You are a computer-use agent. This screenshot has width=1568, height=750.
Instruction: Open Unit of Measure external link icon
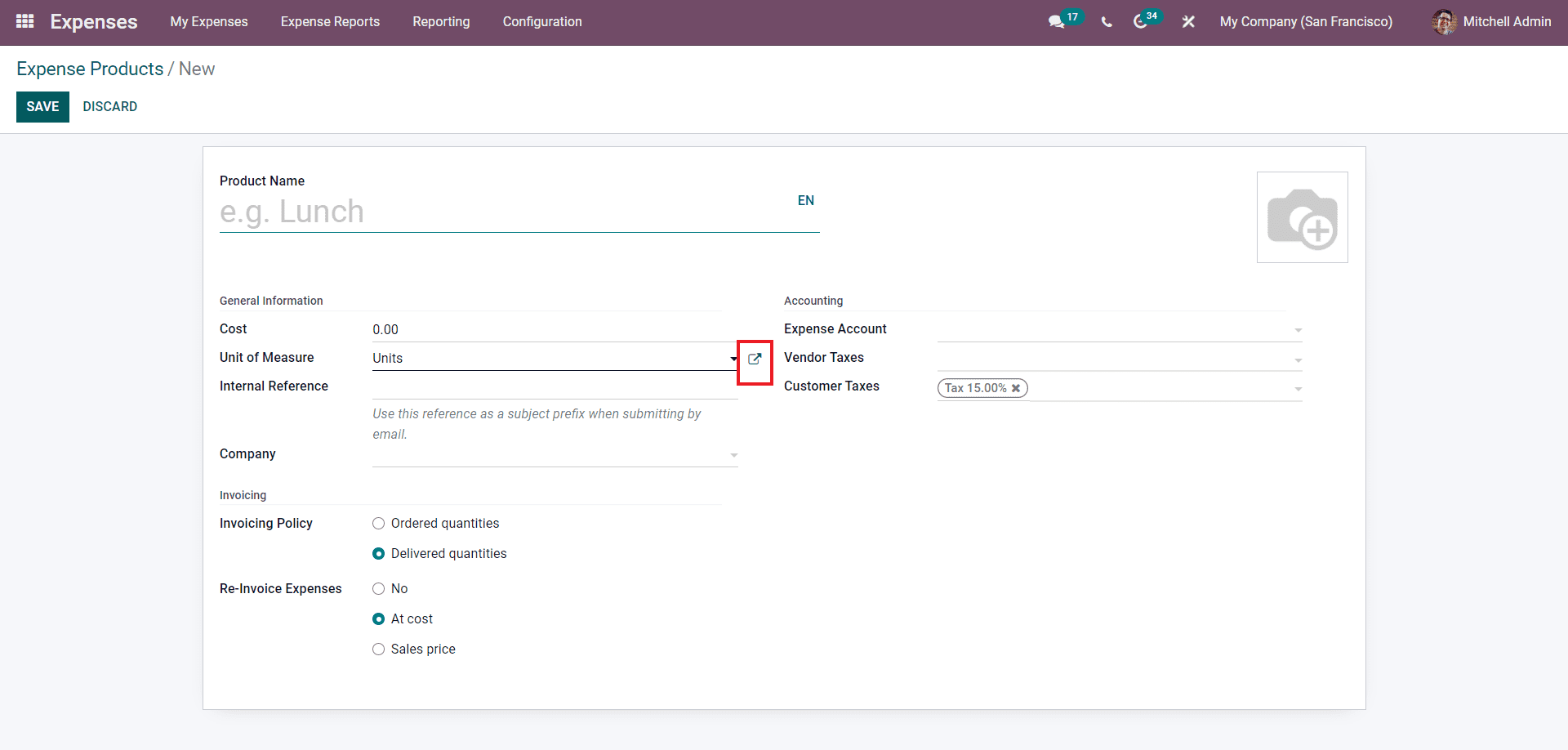755,359
